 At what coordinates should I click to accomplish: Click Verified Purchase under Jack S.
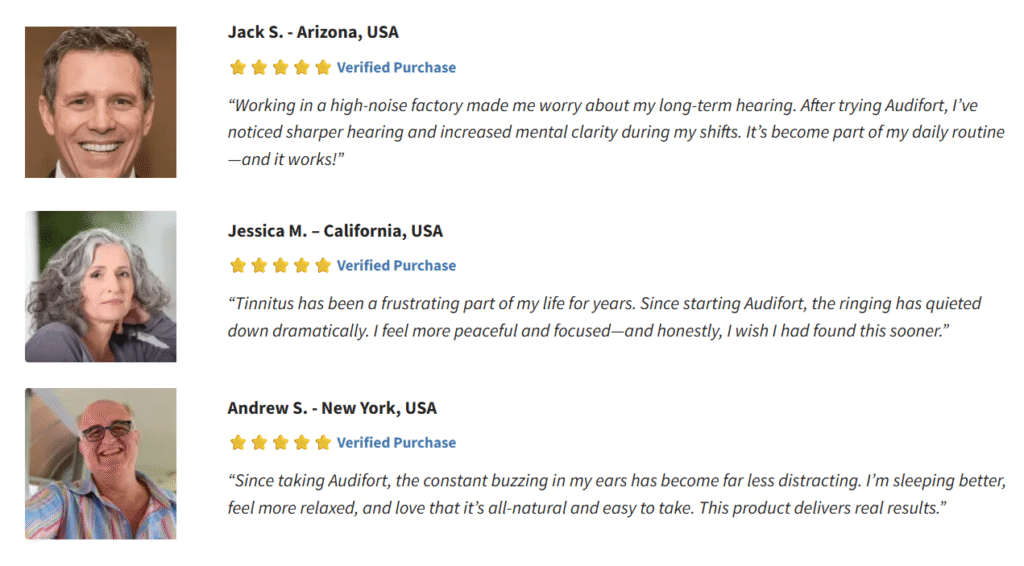tap(396, 68)
